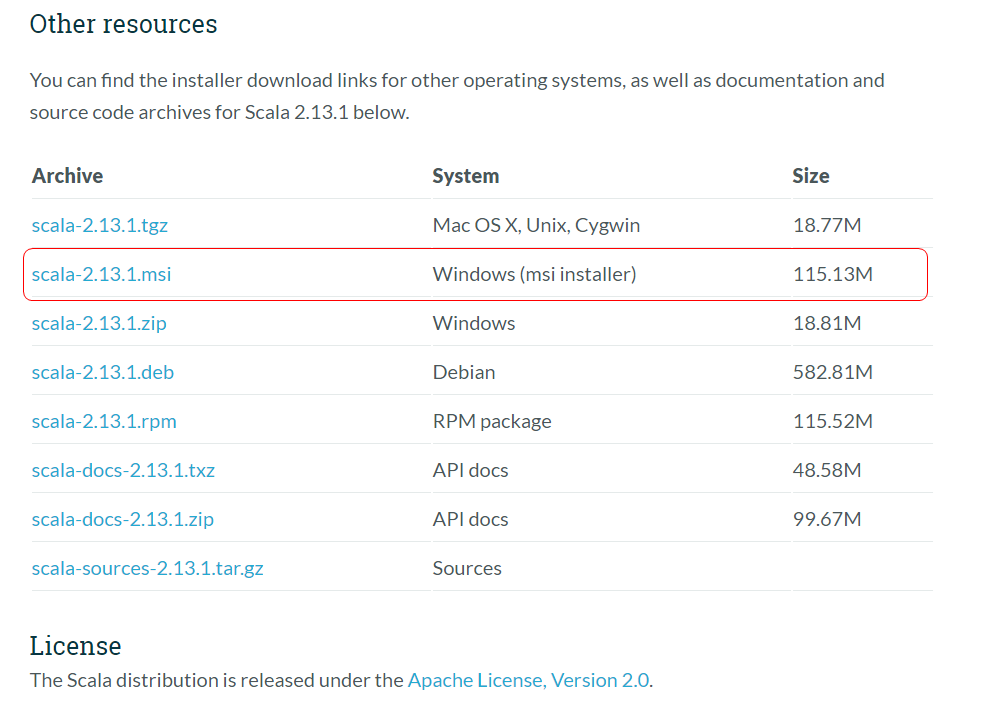
Task: Select the Archive column header
Action: click(67, 175)
